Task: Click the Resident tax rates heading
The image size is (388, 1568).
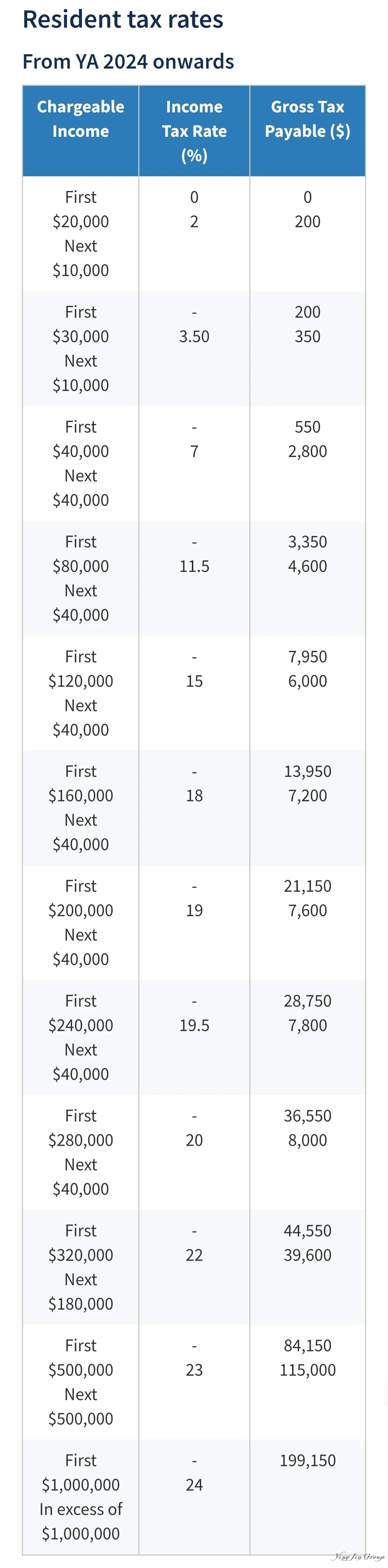Action: coord(123,19)
